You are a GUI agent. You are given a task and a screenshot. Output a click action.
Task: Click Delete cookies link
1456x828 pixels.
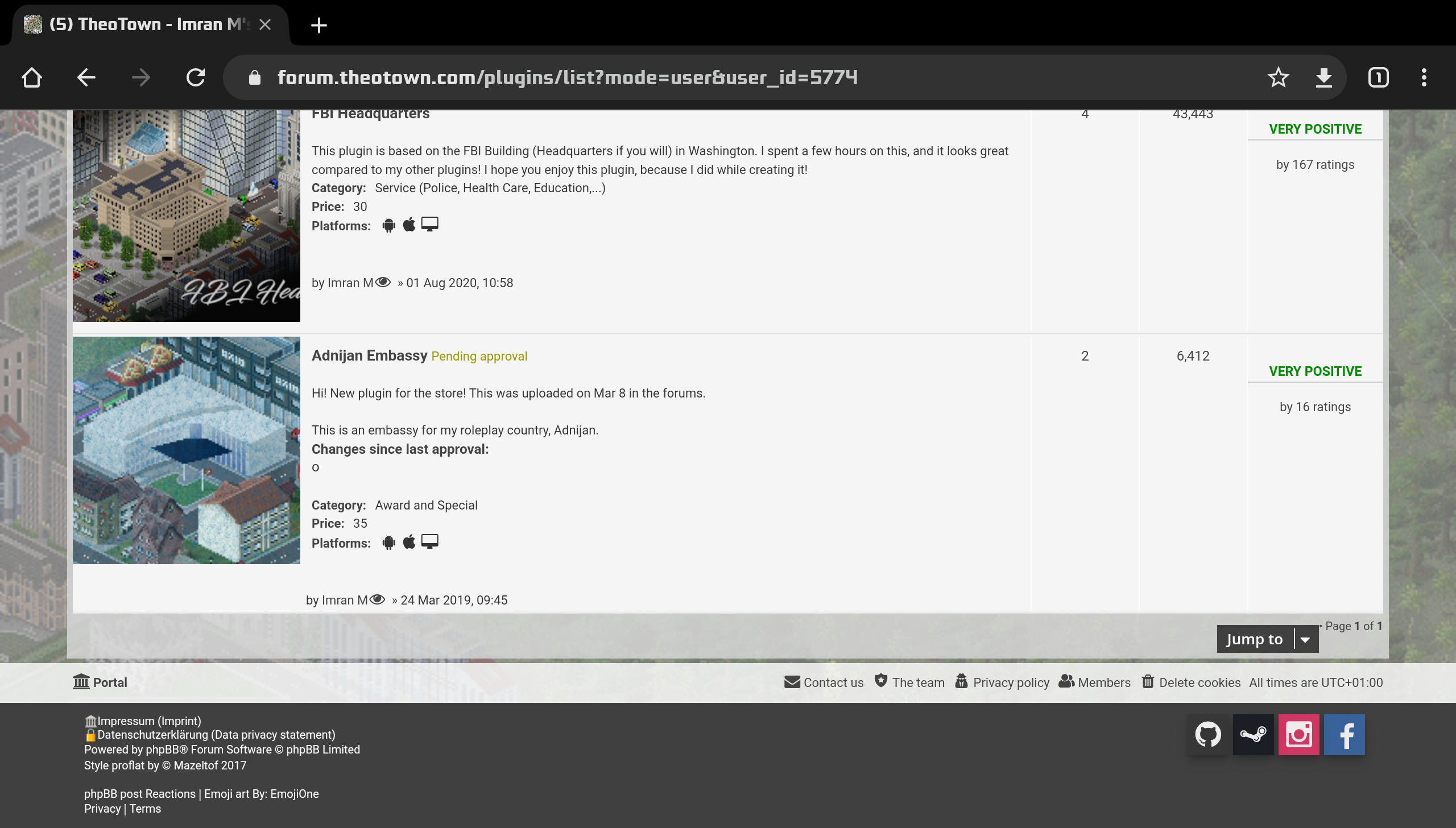1191,682
